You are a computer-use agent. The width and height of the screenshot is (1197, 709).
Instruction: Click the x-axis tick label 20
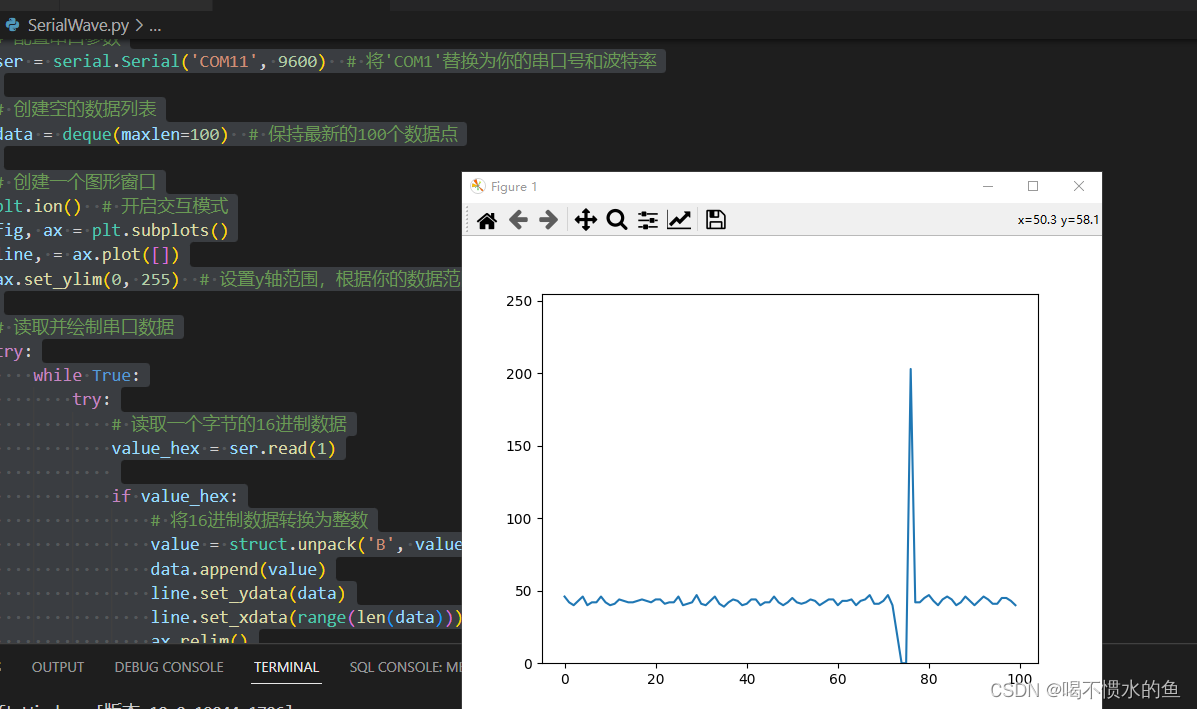(656, 679)
